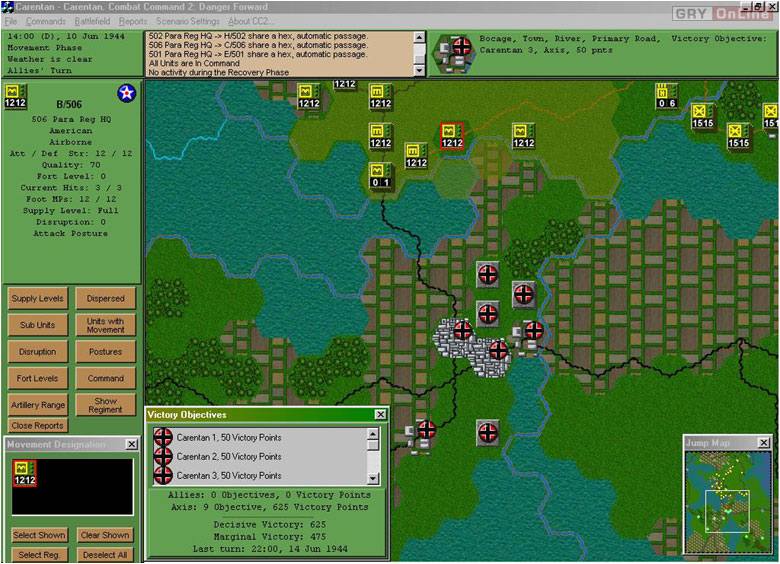Viewport: 780px width, 564px height.
Task: Close the Victory Objectives window
Action: (380, 414)
